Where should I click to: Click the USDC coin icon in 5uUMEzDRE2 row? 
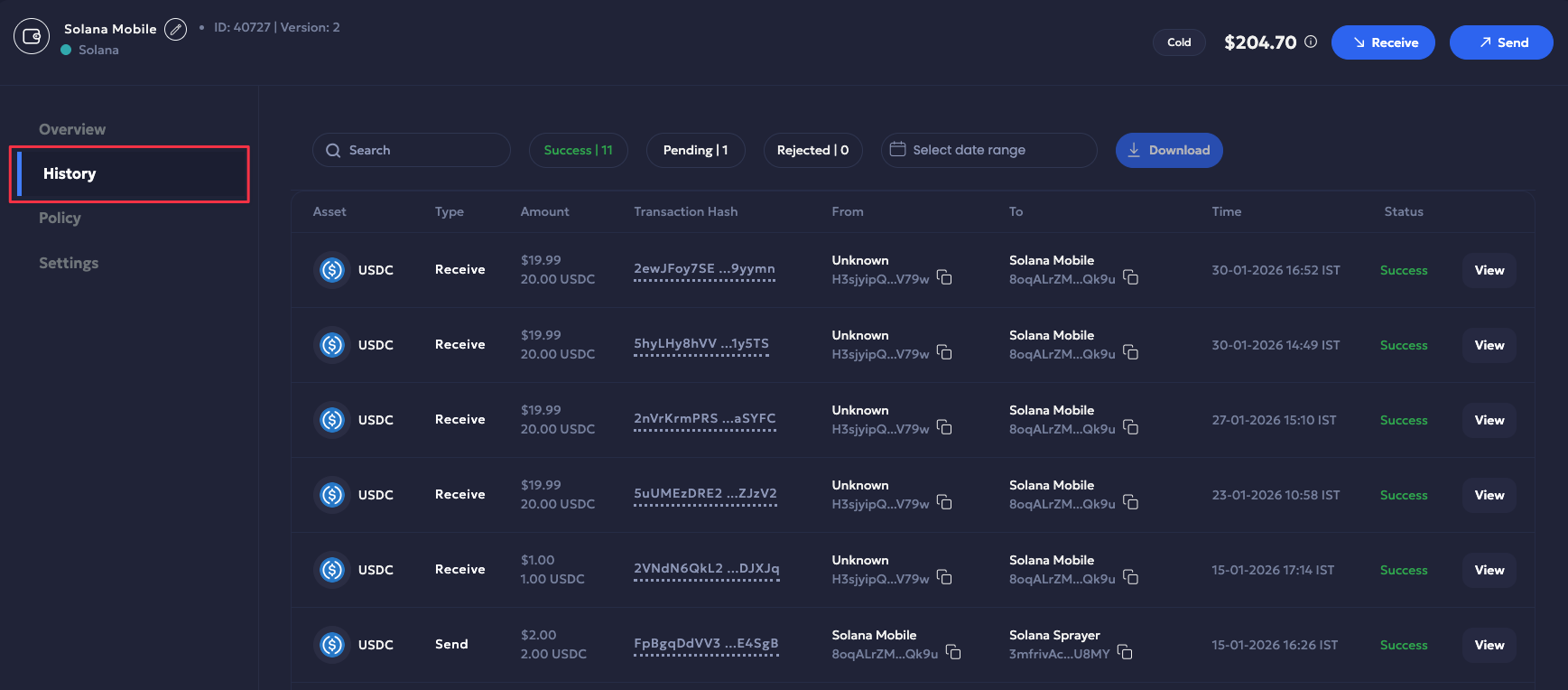click(x=332, y=495)
